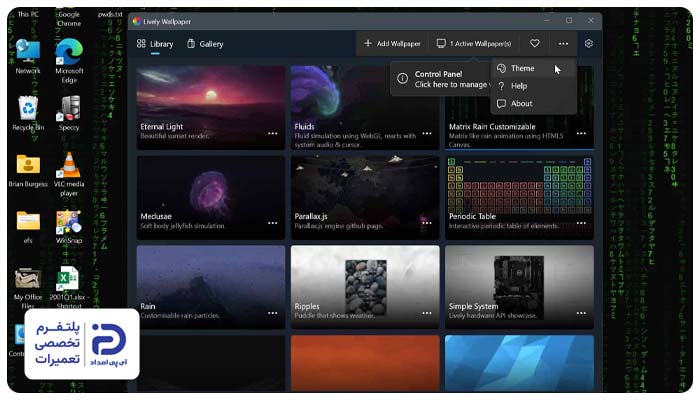Click the Network desktop icon
The image size is (700, 400).
(x=28, y=56)
